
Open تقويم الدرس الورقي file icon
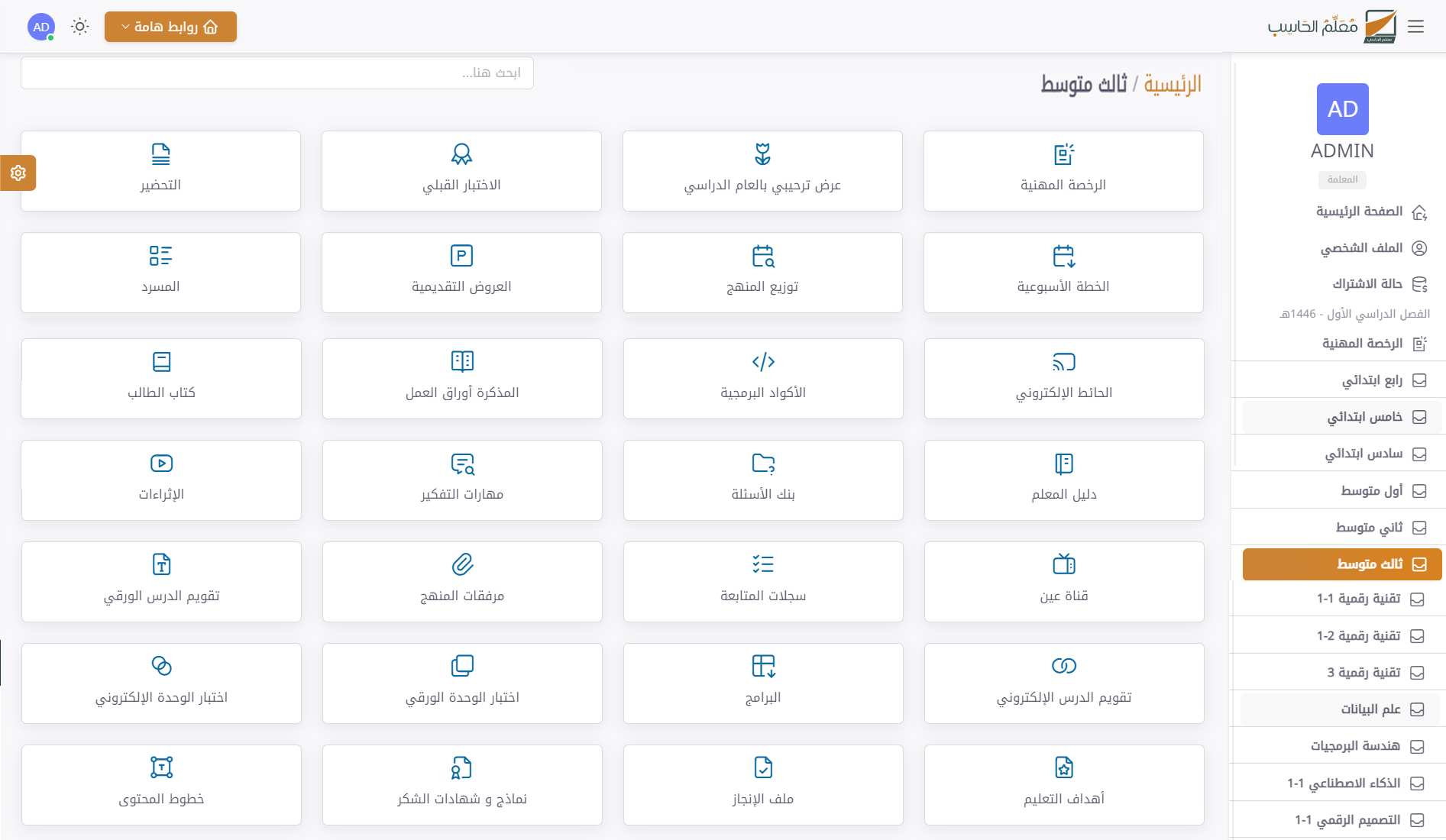(x=161, y=565)
